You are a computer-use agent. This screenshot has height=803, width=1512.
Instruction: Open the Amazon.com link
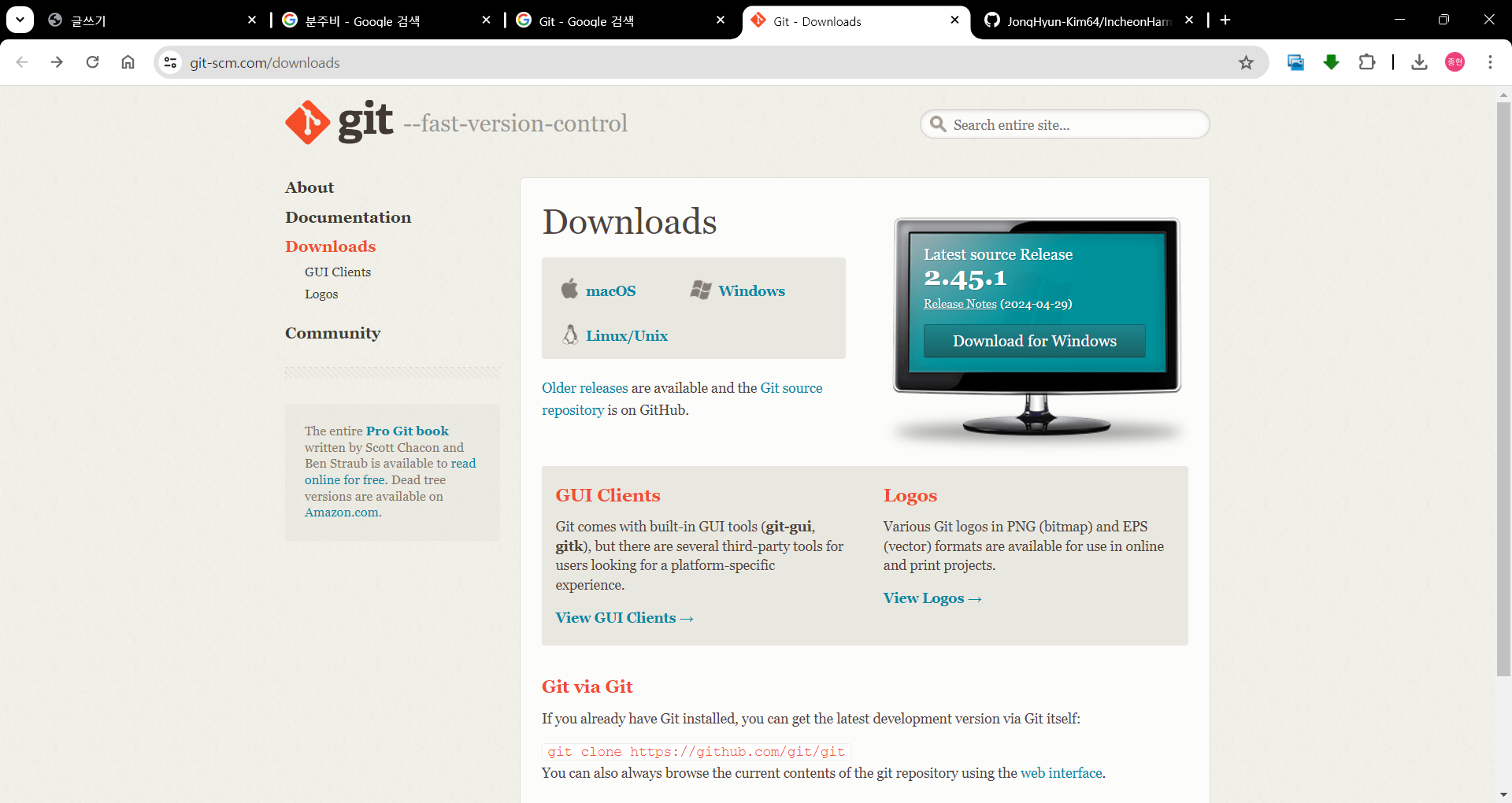click(342, 513)
